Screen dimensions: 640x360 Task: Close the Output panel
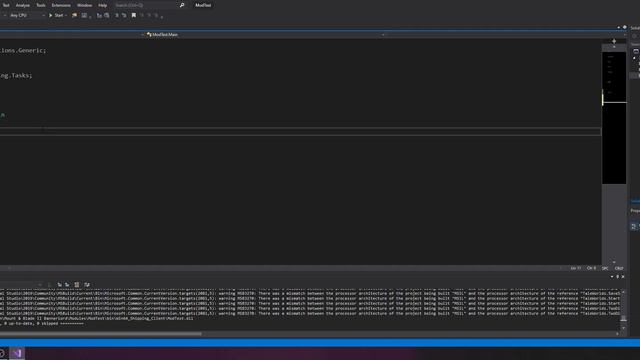(x=623, y=277)
